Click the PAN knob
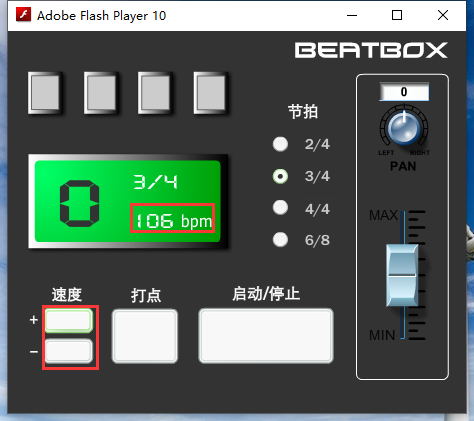Image resolution: width=474 pixels, height=421 pixels. coord(404,128)
